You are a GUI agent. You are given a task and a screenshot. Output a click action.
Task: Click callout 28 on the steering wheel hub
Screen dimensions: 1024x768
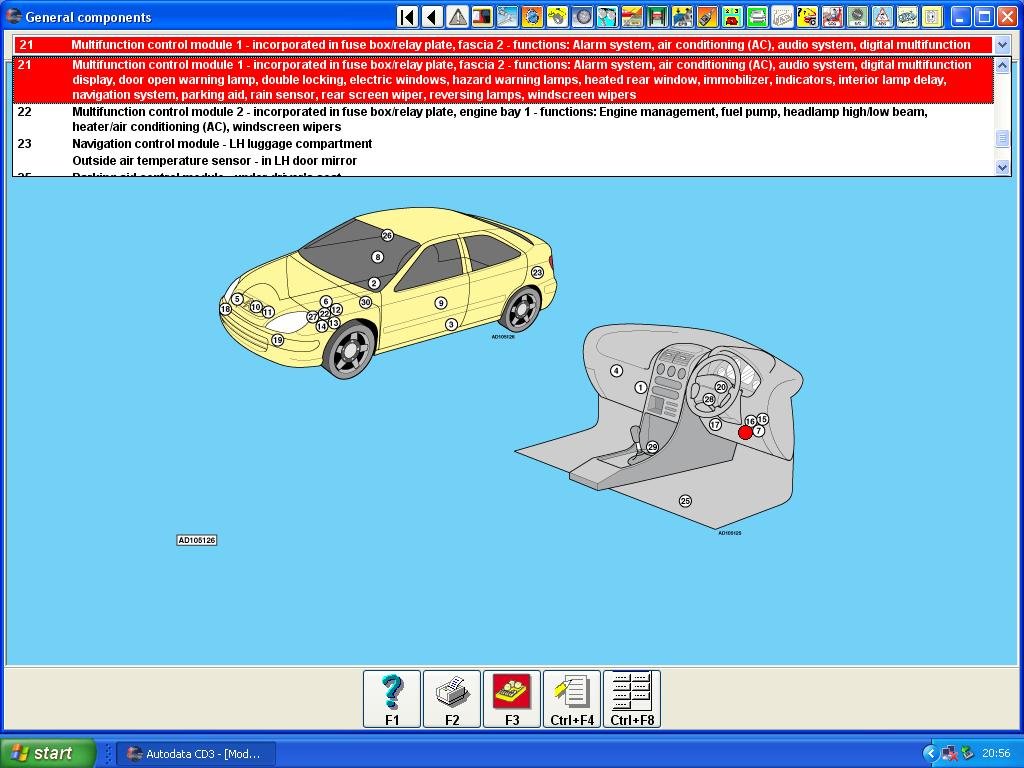click(709, 400)
